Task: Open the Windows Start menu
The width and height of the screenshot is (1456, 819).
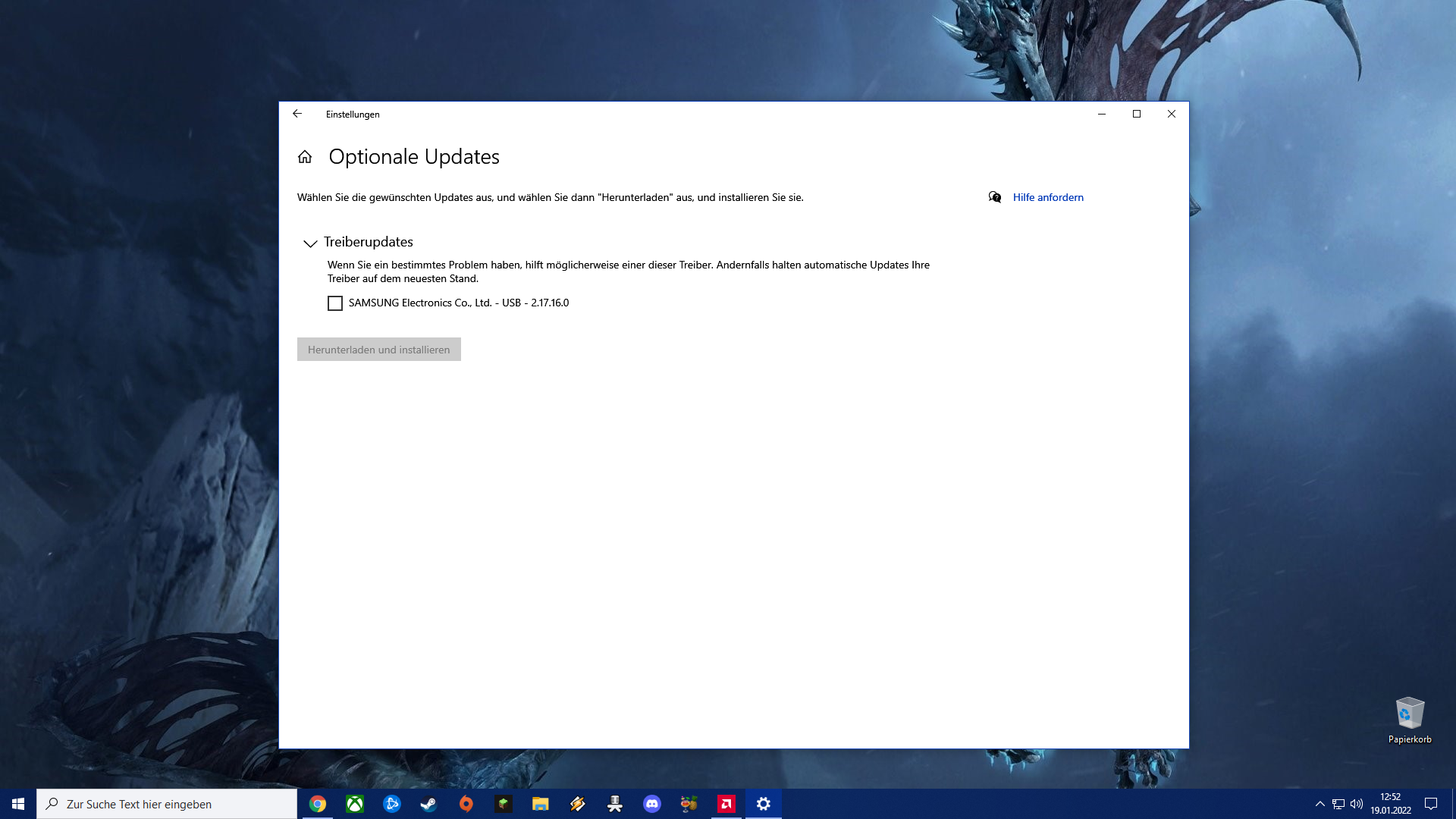Action: 18,804
